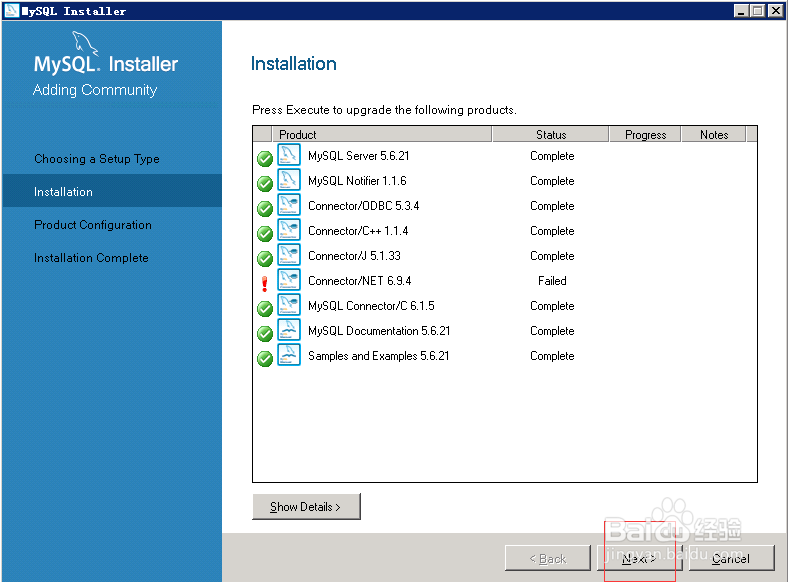The width and height of the screenshot is (788, 582).
Task: Click green checkmark beside Connector/C++ 1.1.4
Action: coord(265,234)
